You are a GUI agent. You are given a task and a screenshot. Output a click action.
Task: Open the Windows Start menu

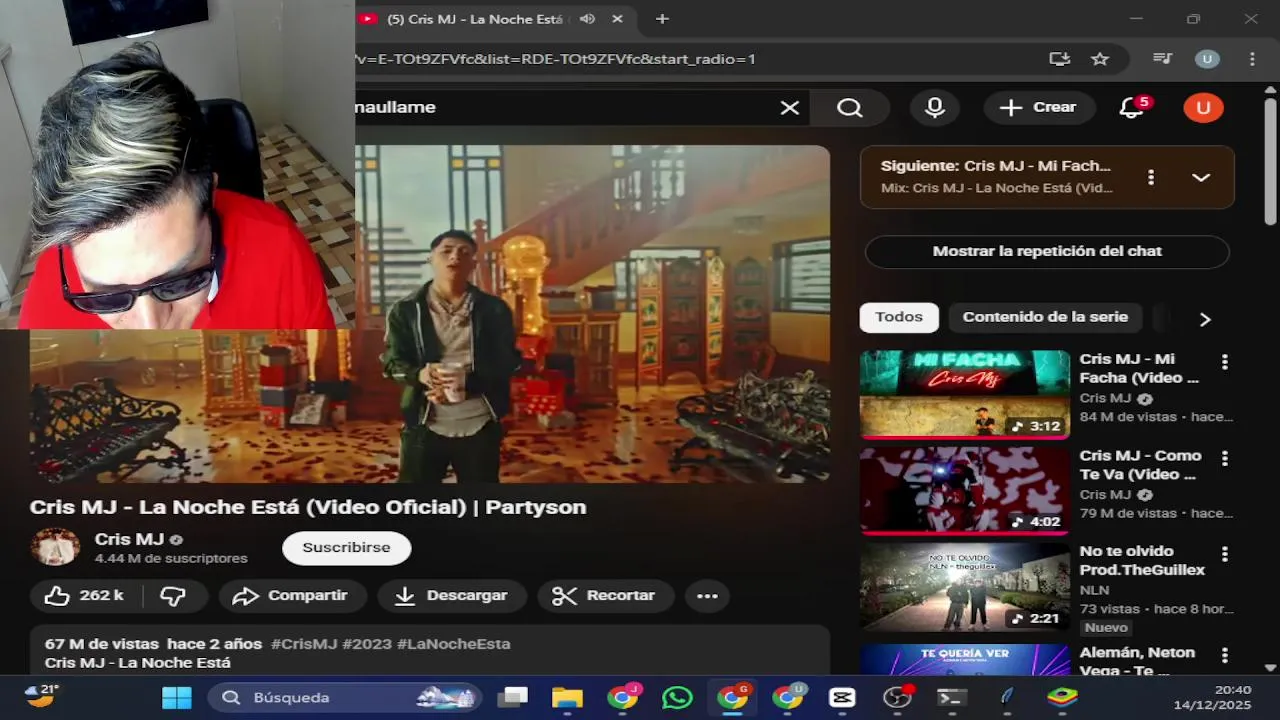[177, 697]
